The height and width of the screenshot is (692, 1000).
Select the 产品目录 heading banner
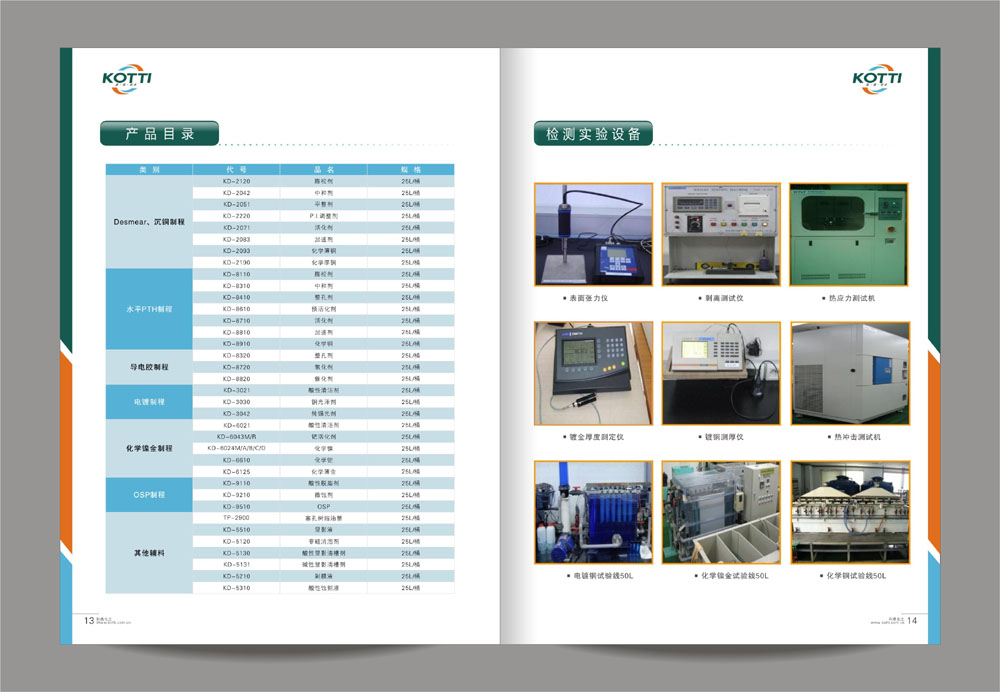159,133
